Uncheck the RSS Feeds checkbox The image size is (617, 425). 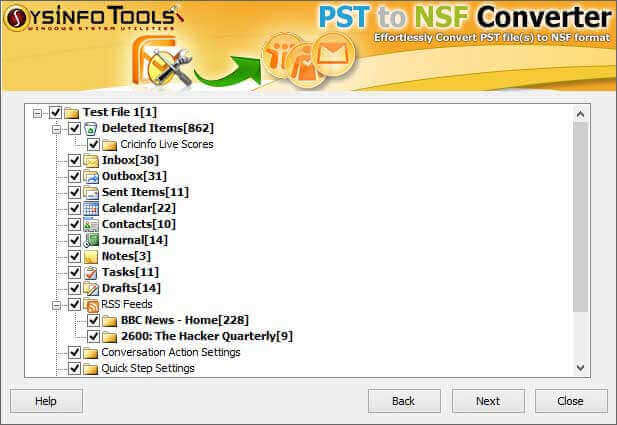pos(74,304)
